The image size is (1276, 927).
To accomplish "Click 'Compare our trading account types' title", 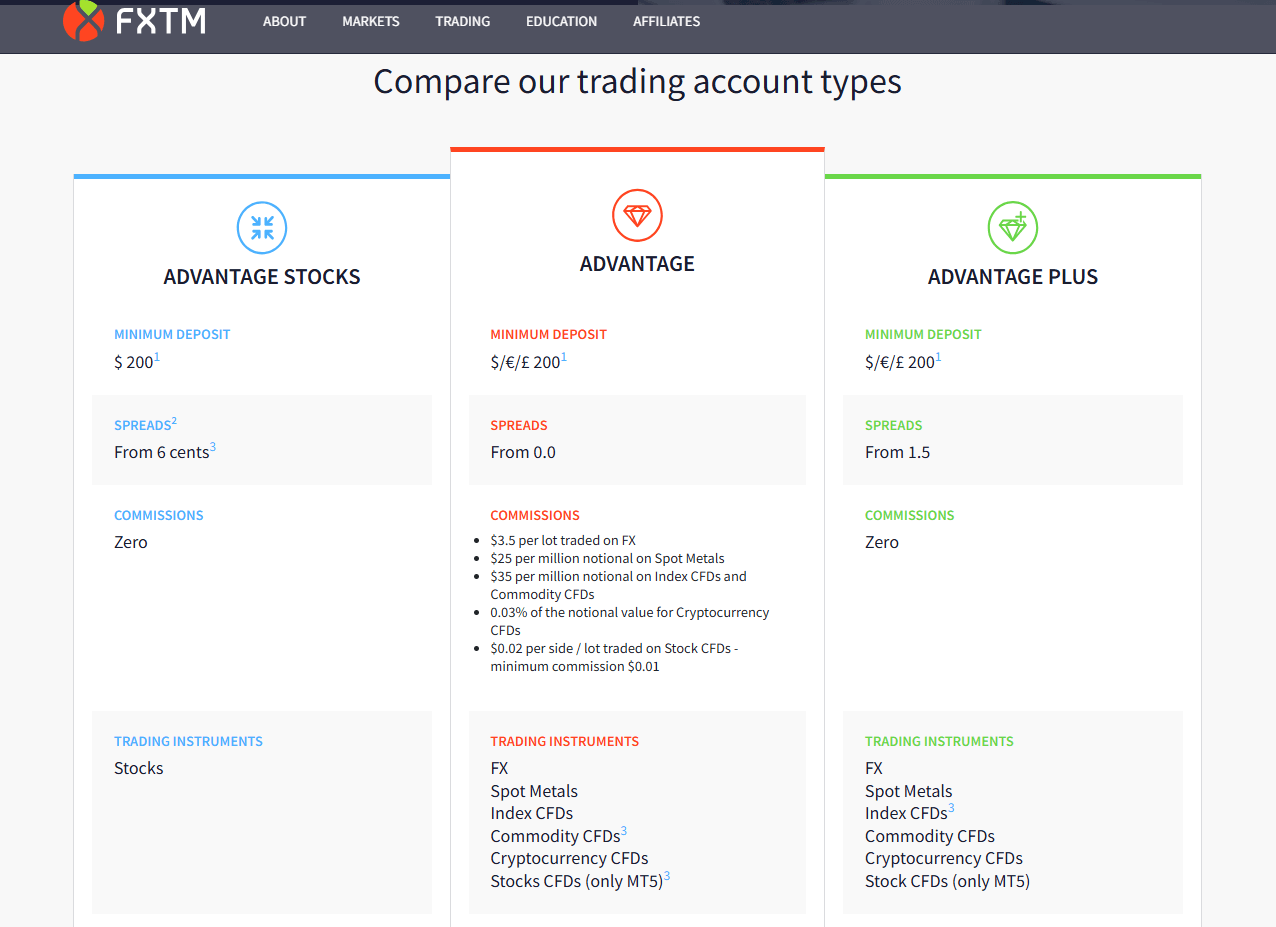I will [x=638, y=81].
